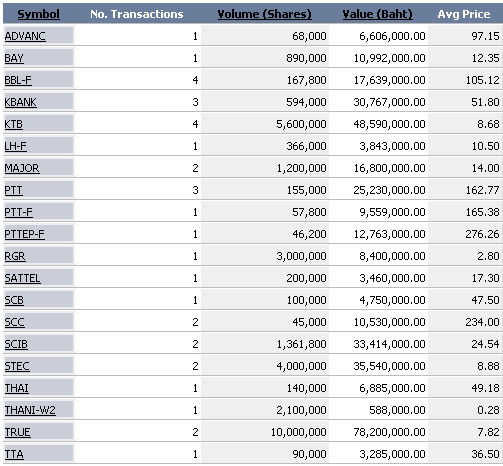Click the BBL-F symbol link
The height and width of the screenshot is (466, 503).
click(18, 80)
